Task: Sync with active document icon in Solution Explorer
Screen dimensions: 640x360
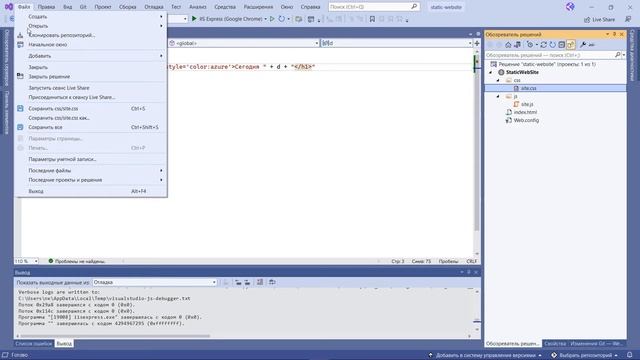Action: click(x=544, y=44)
